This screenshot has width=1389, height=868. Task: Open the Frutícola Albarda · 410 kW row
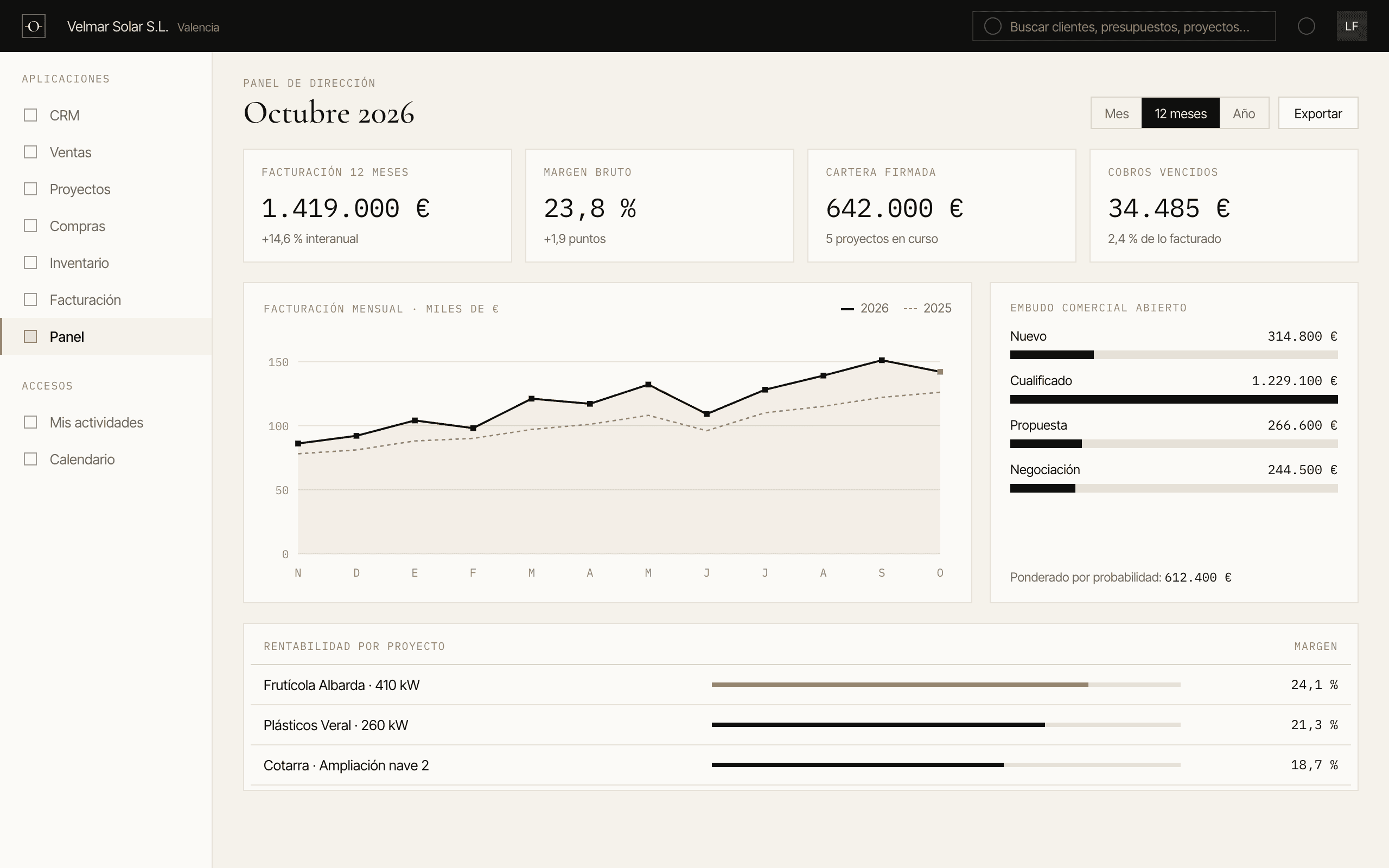tap(801, 685)
